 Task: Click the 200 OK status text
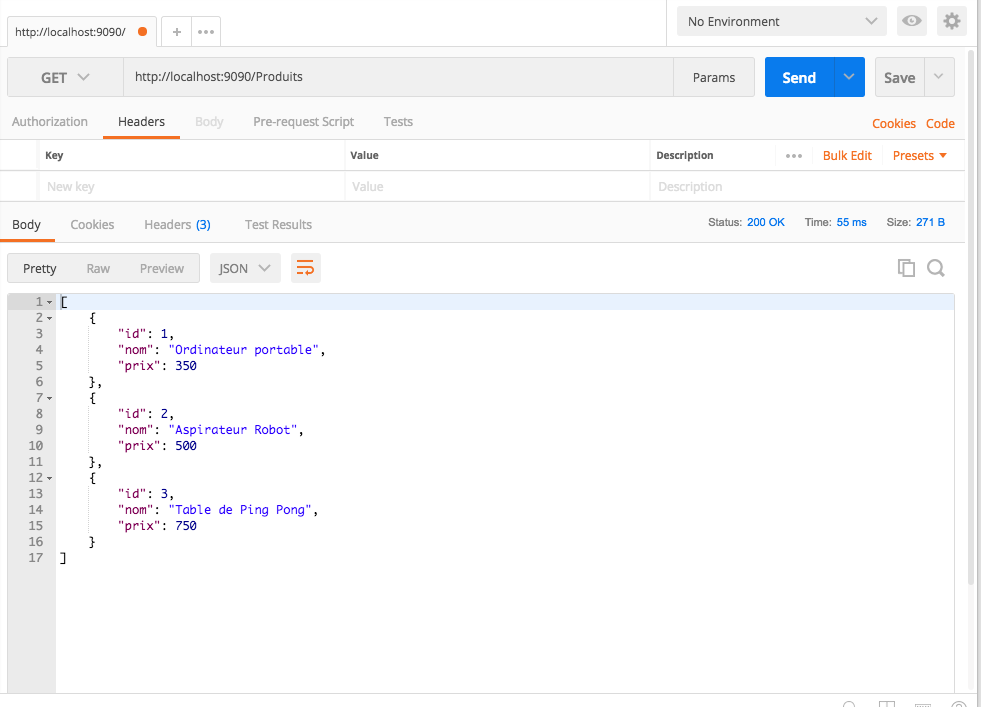766,222
